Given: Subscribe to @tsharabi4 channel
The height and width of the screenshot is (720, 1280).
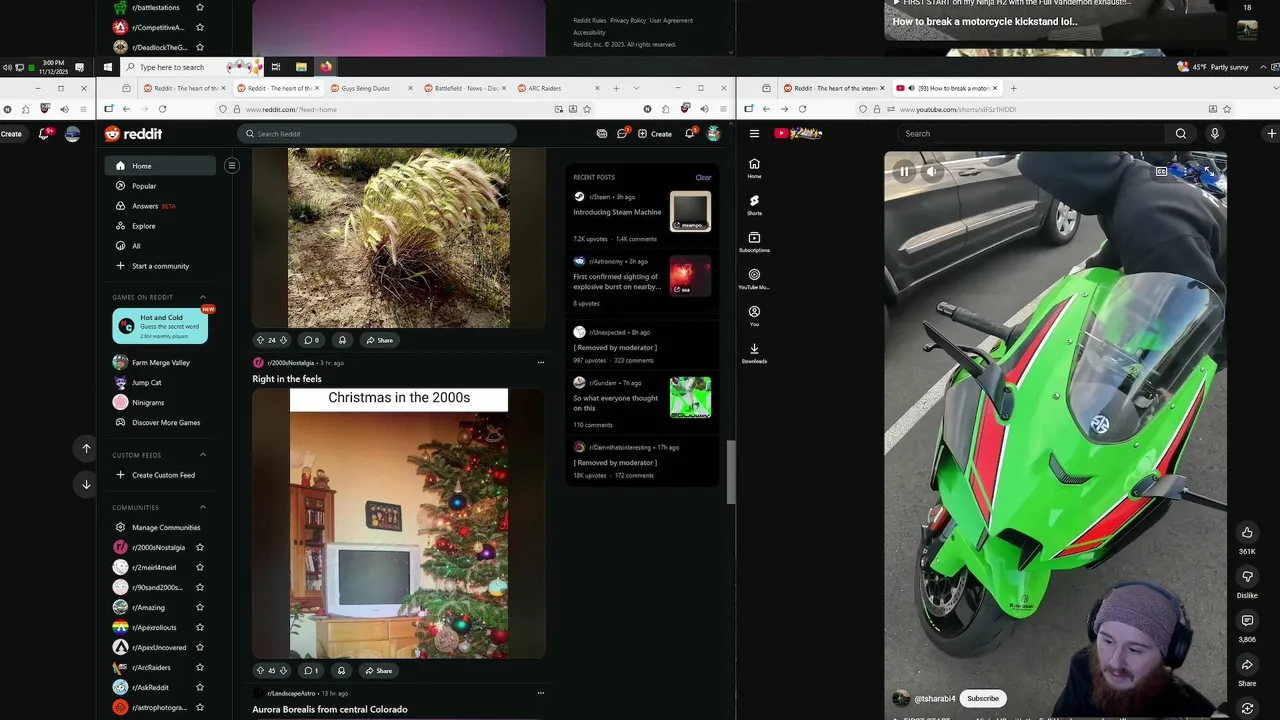Looking at the screenshot, I should coord(983,698).
